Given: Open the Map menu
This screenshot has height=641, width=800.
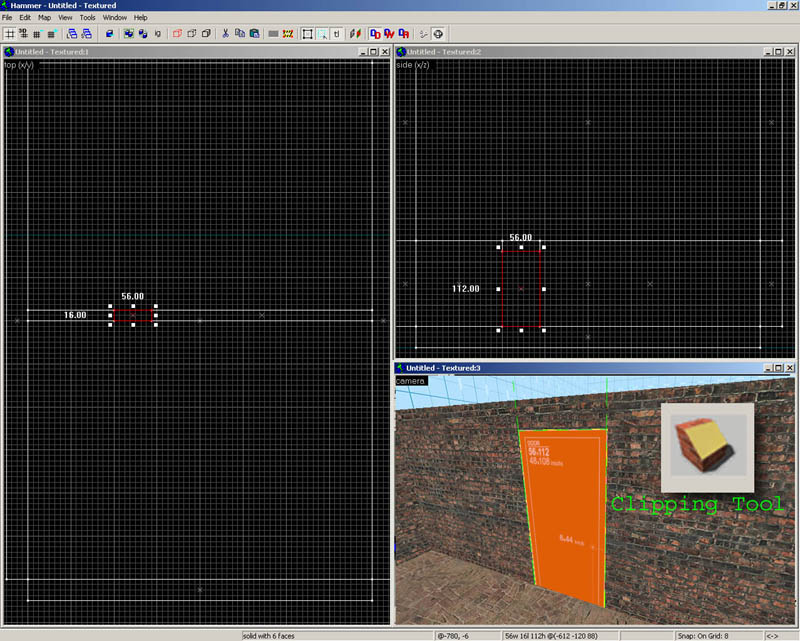Looking at the screenshot, I should (x=44, y=18).
